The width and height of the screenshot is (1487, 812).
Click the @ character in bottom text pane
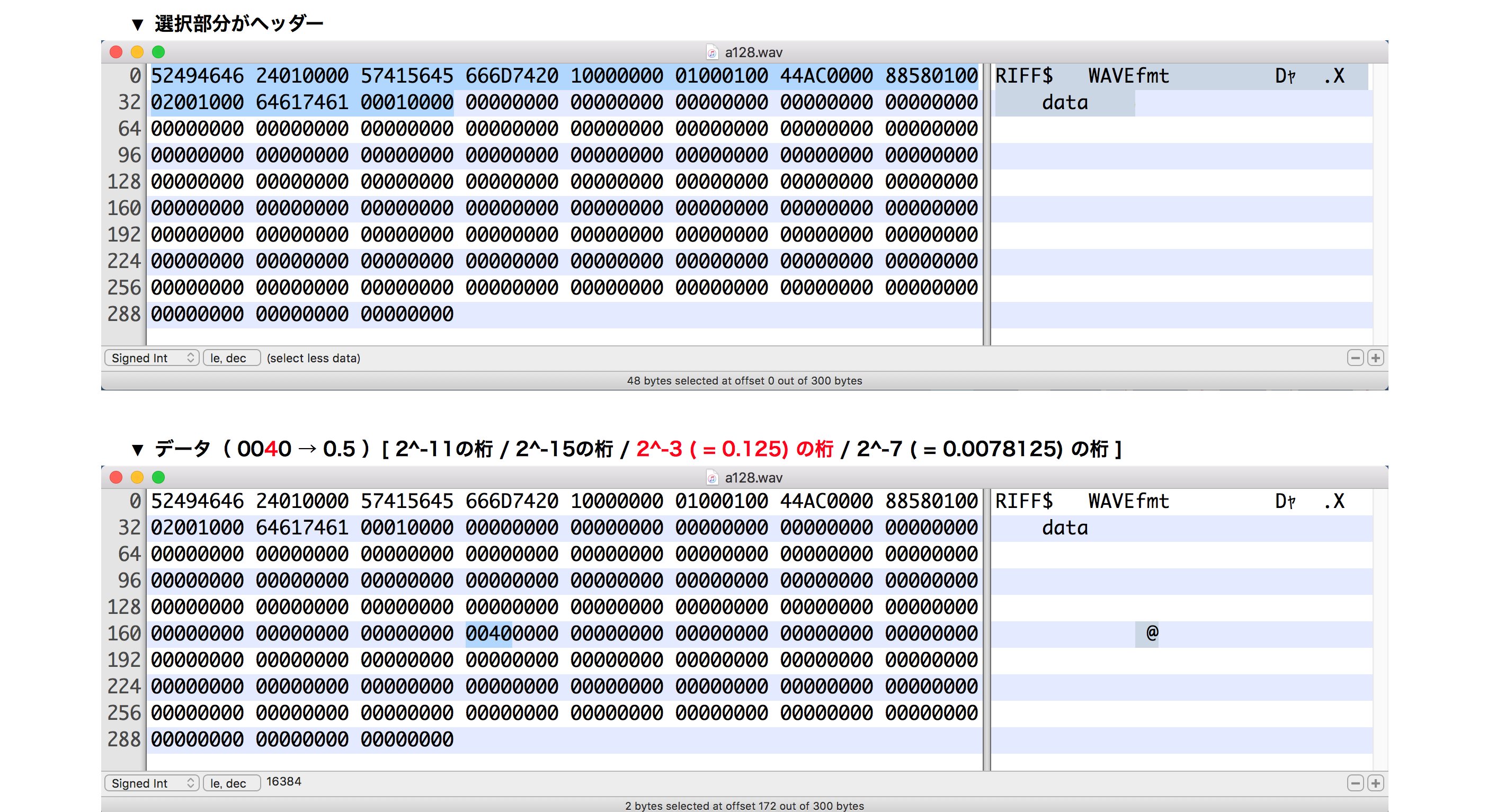coord(1152,633)
